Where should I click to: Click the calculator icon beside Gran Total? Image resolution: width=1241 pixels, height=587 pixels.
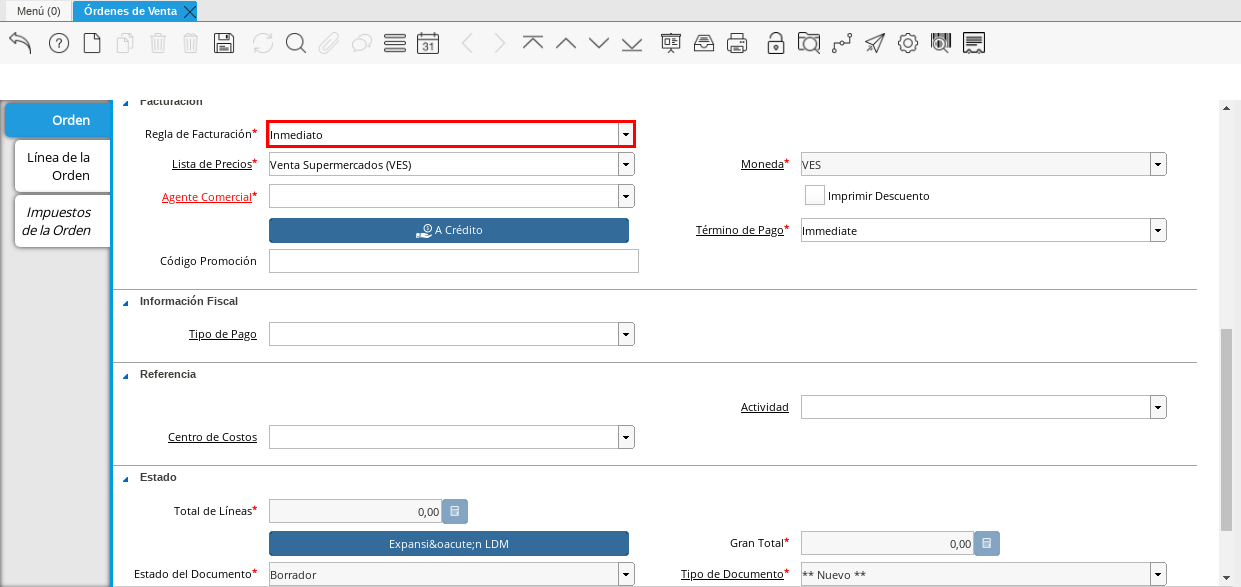987,544
